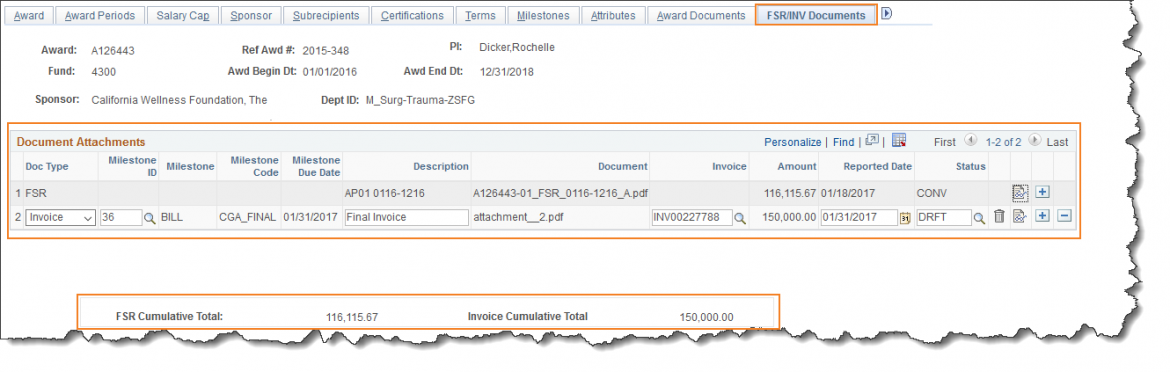Open Doc Type dropdown showing Invoice

pos(60,217)
